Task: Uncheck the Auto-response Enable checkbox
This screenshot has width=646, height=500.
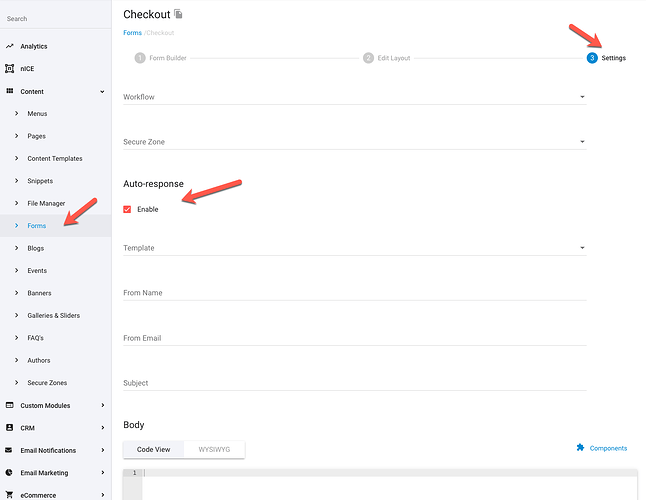Action: coord(127,209)
